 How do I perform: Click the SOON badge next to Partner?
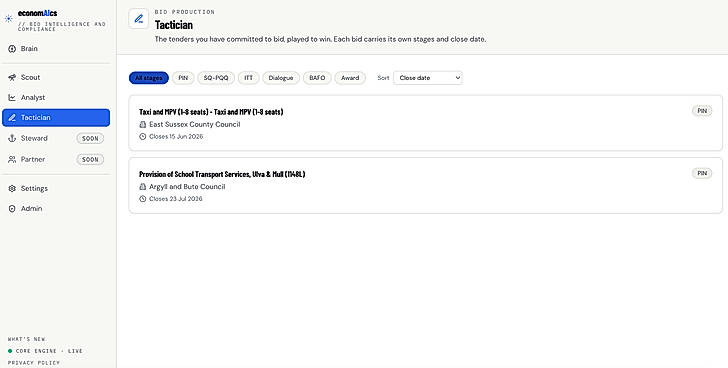90,159
